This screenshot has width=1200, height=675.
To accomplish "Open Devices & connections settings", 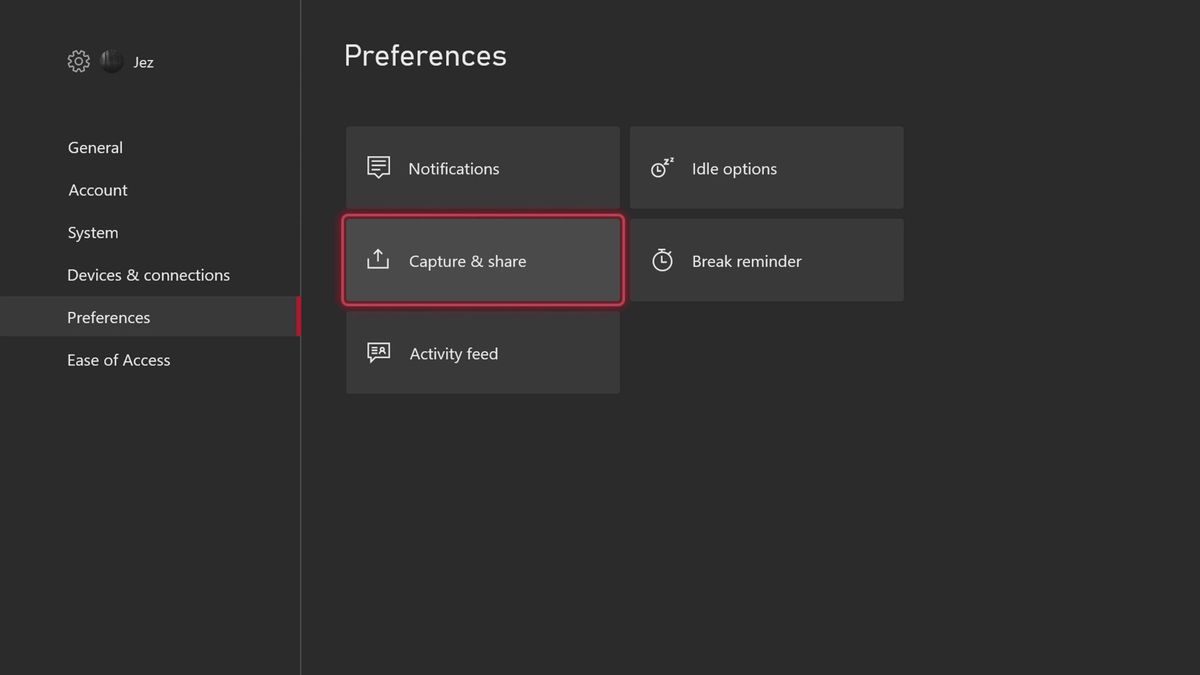I will [148, 274].
